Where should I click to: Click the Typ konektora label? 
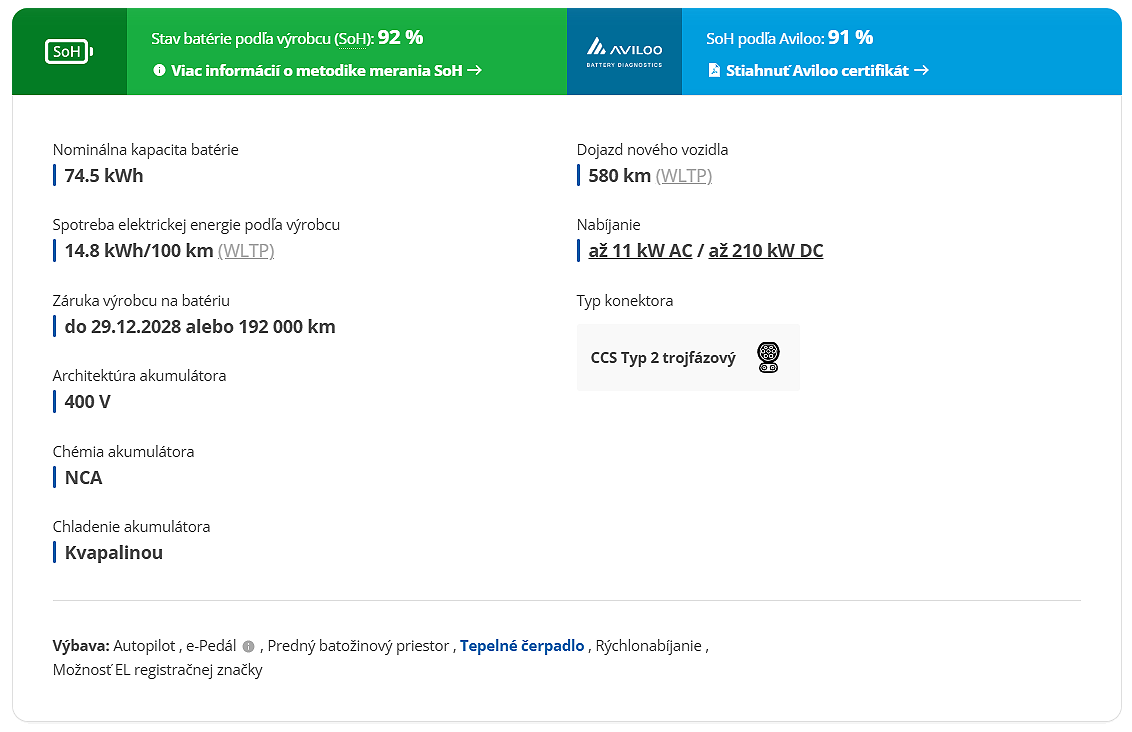tap(625, 300)
